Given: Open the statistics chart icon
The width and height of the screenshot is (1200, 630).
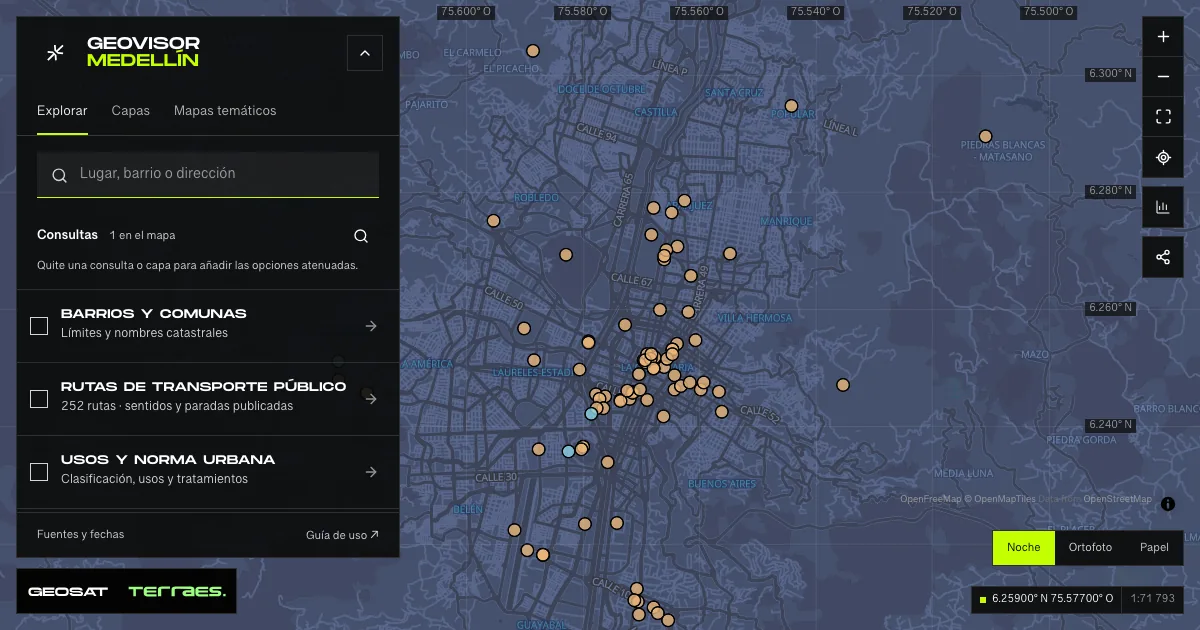Looking at the screenshot, I should pos(1163,207).
